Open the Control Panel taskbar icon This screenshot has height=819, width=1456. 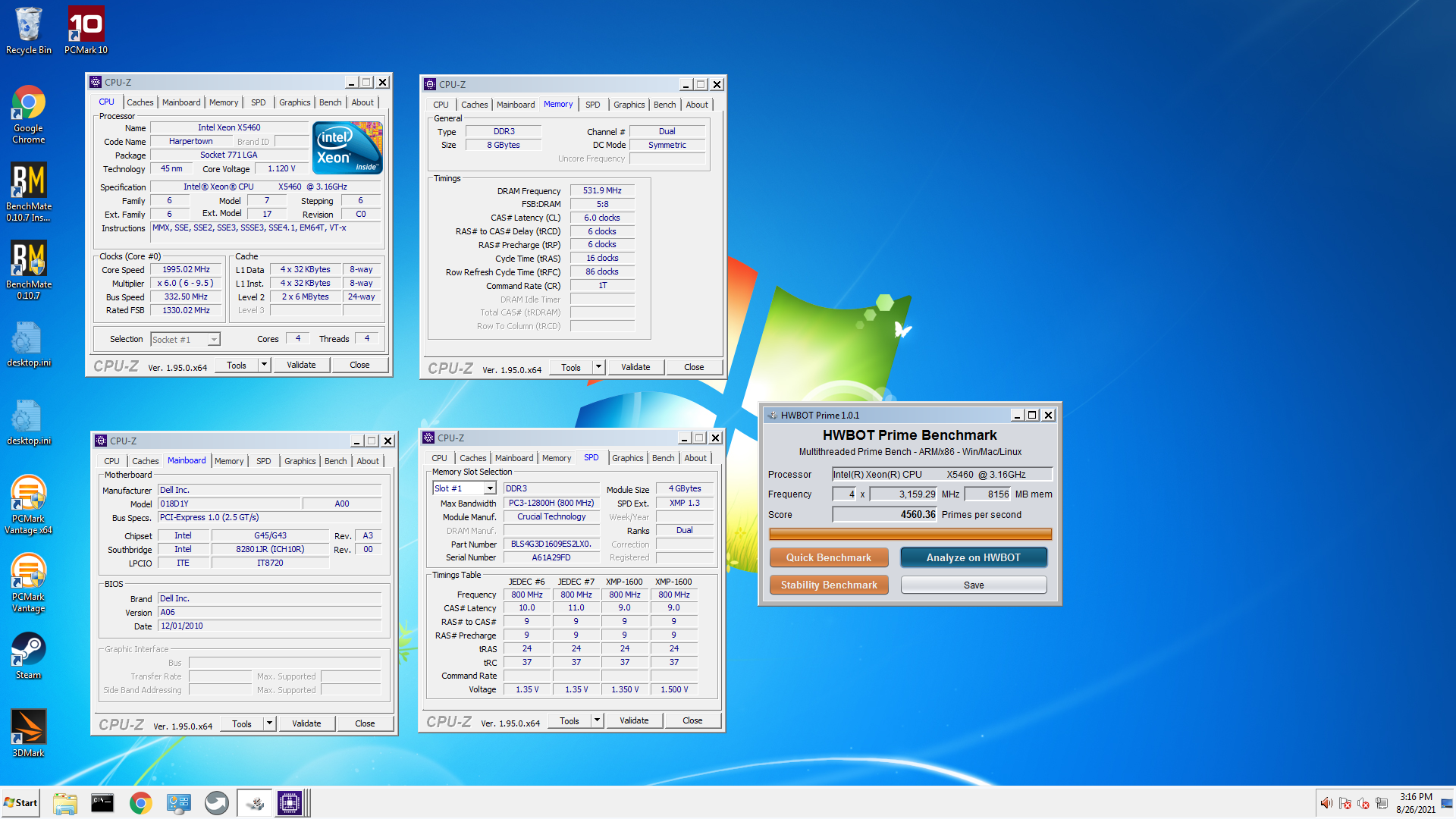tap(179, 803)
